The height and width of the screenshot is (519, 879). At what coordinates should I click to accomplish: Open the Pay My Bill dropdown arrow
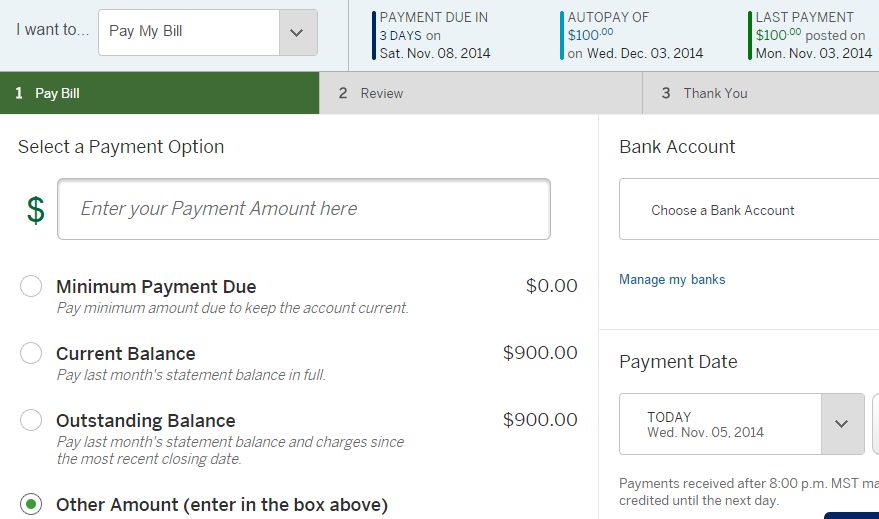point(296,32)
